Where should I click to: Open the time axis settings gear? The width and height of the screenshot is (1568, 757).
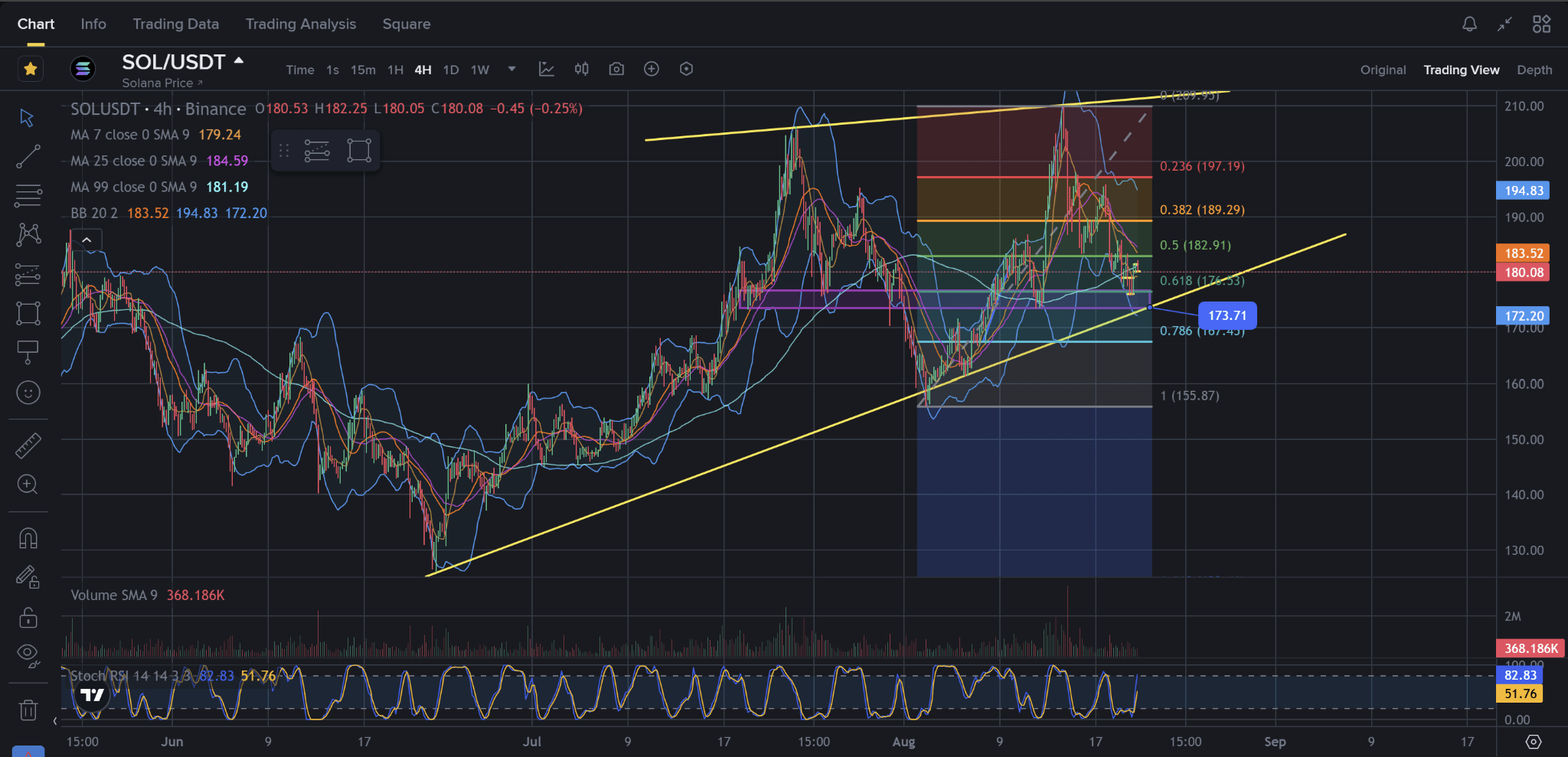pyautogui.click(x=1534, y=742)
